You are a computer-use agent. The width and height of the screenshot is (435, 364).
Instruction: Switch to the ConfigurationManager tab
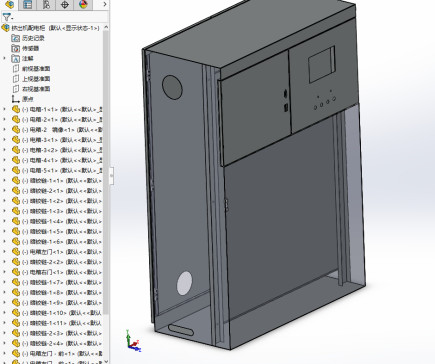click(x=46, y=4)
